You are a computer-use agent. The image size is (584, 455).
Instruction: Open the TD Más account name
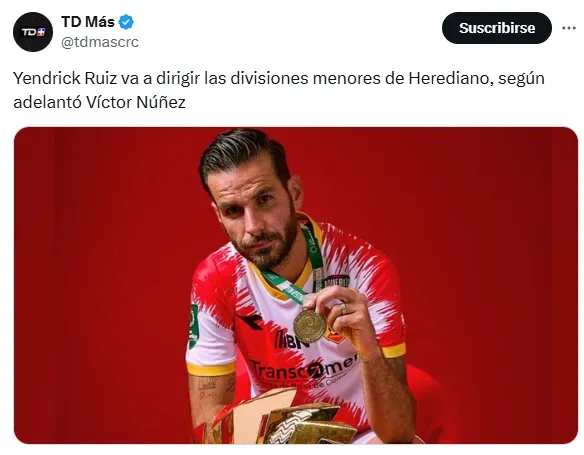click(x=88, y=22)
